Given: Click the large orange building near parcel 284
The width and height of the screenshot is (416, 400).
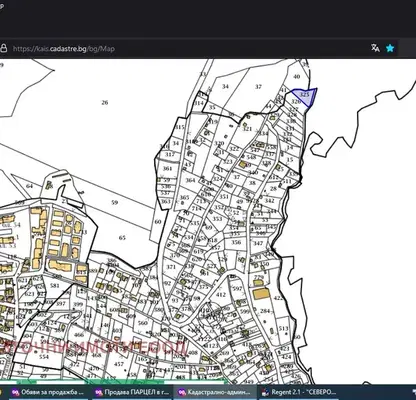Looking at the screenshot, I should tap(261, 294).
